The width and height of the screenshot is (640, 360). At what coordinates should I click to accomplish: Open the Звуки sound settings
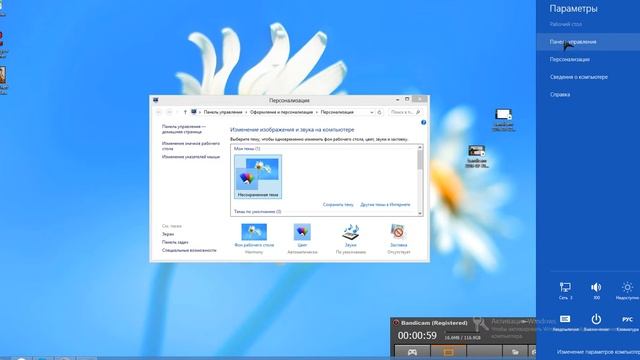tap(351, 238)
